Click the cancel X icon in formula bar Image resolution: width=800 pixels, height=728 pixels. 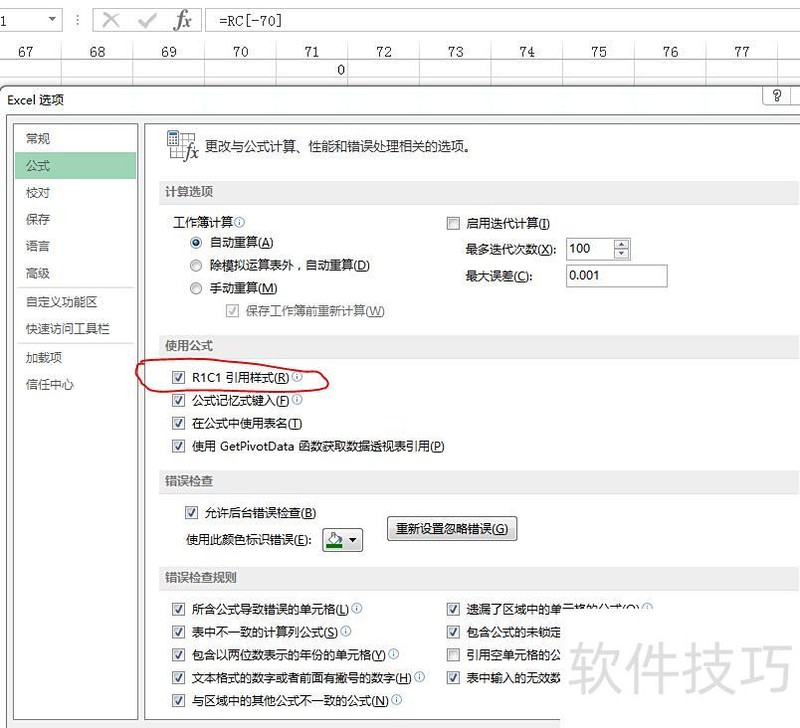click(112, 20)
